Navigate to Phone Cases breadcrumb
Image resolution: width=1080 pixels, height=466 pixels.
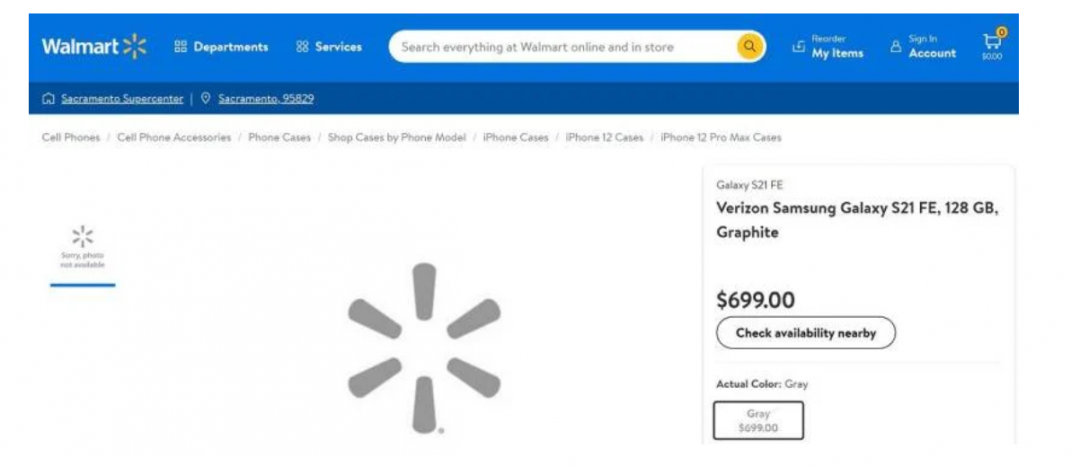click(279, 137)
